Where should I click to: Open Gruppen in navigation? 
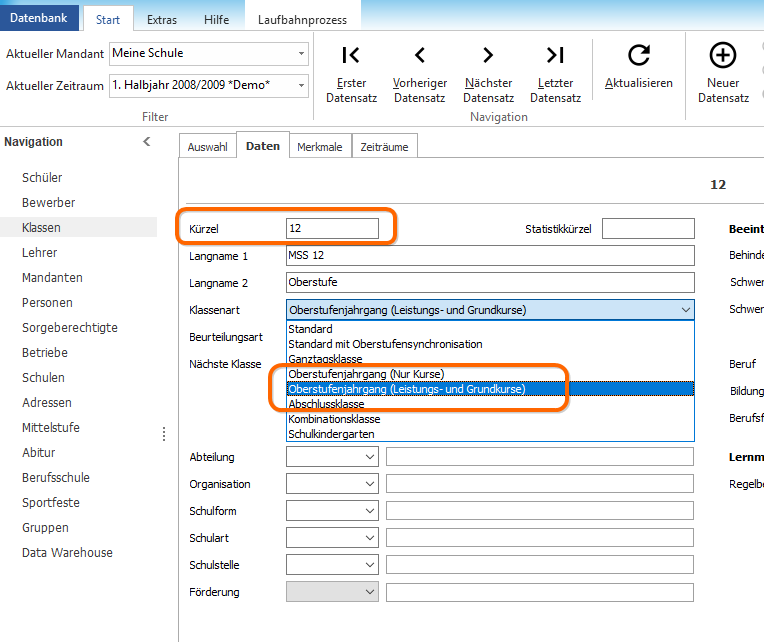pos(45,528)
